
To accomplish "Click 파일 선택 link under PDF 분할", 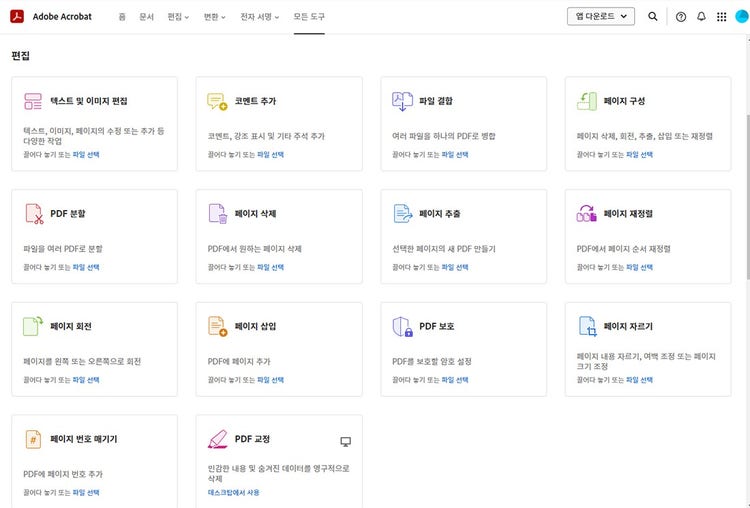I will coord(86,267).
